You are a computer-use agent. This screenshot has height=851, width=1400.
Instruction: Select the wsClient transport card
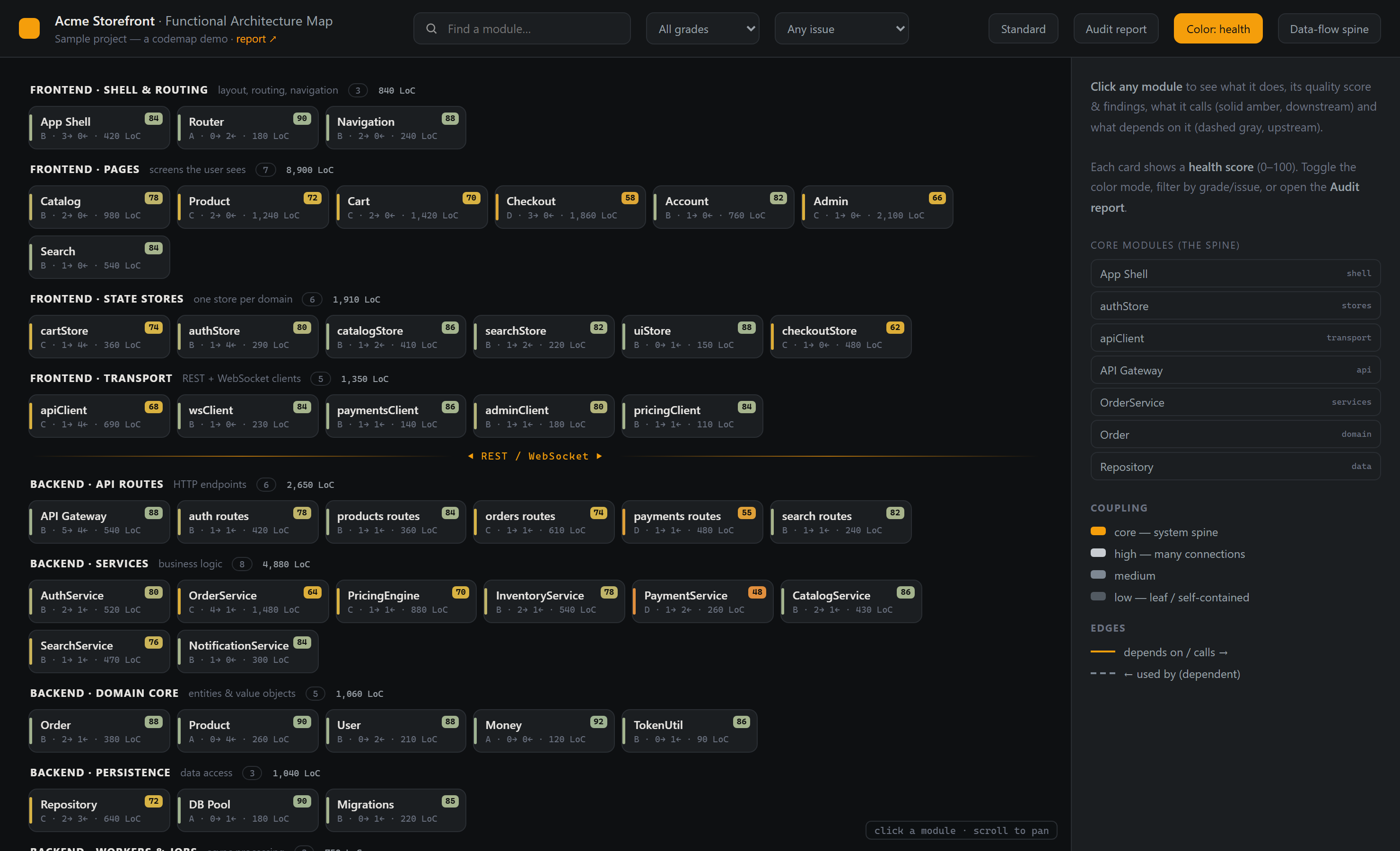(248, 417)
